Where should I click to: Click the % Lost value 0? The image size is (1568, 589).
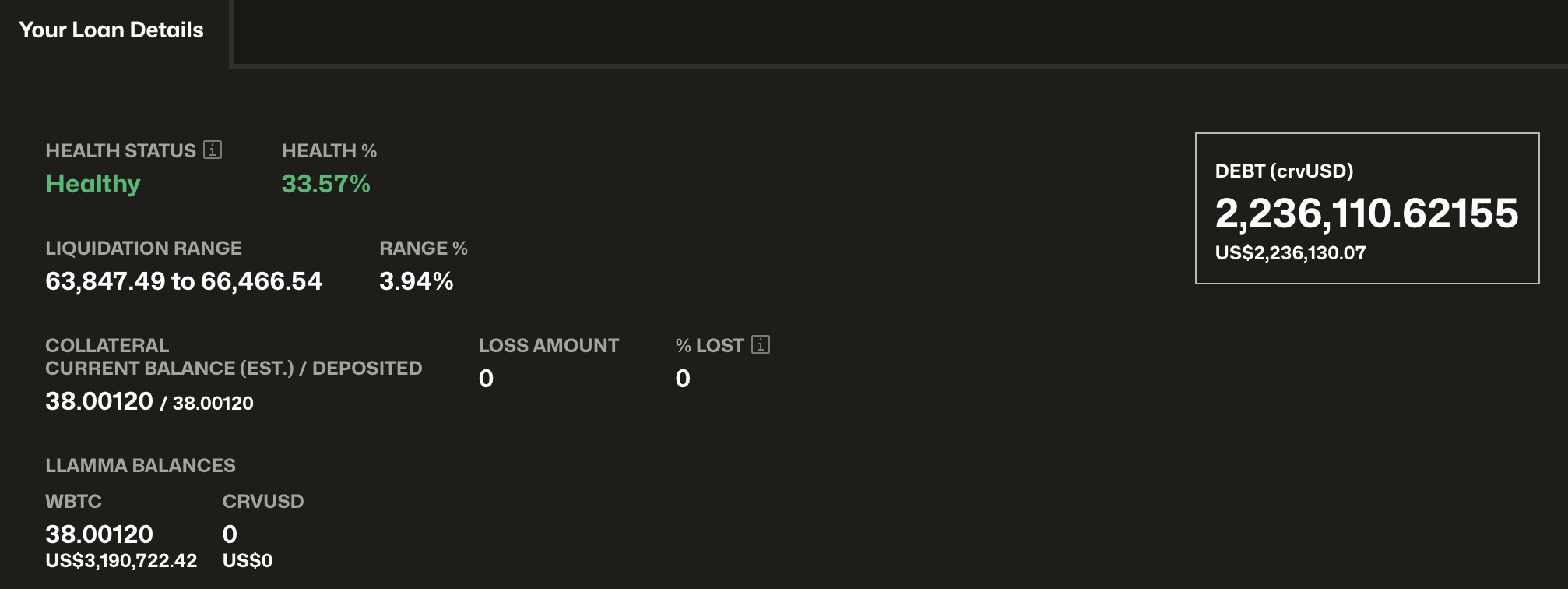click(x=683, y=379)
